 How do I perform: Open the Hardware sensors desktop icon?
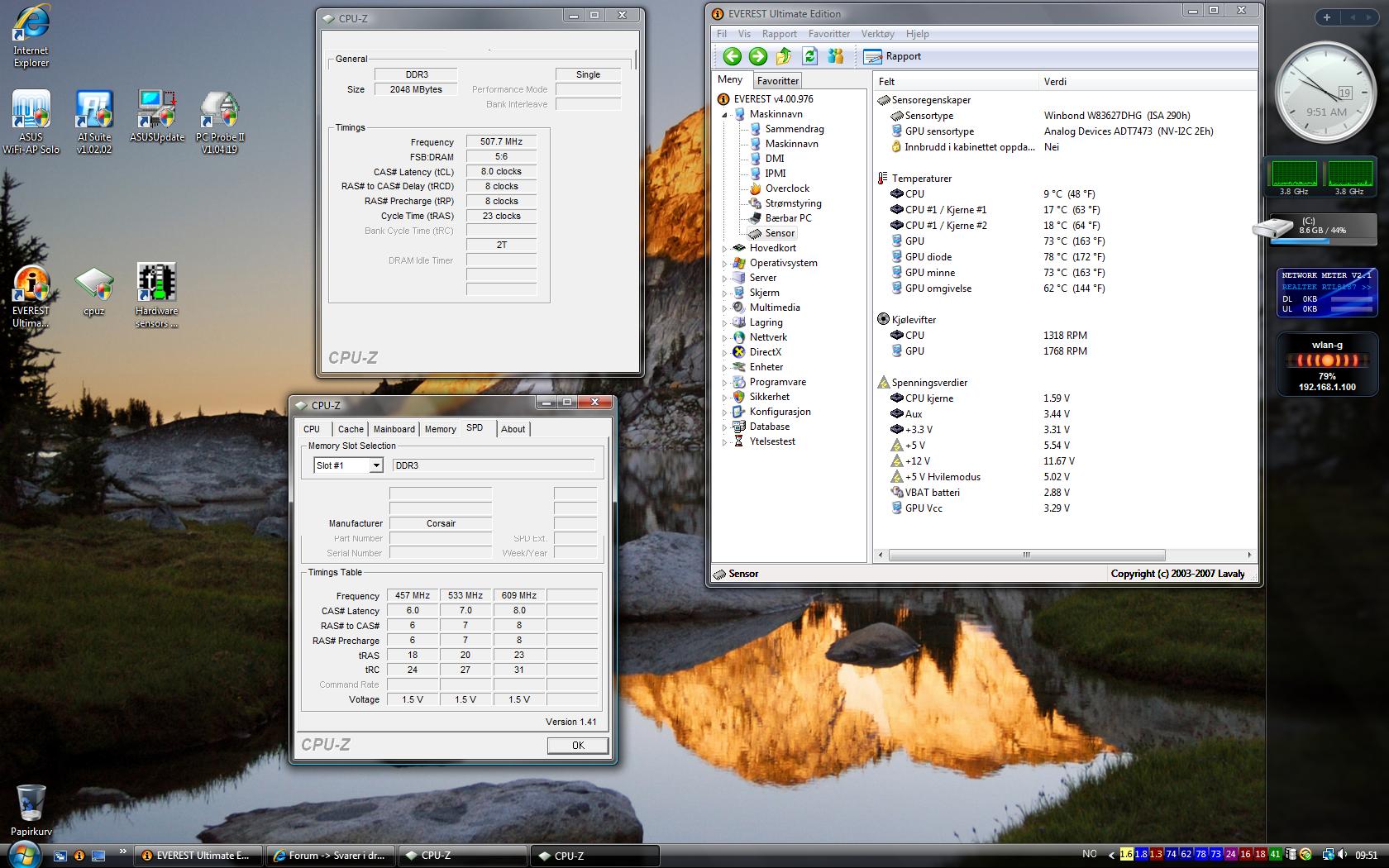(x=156, y=296)
